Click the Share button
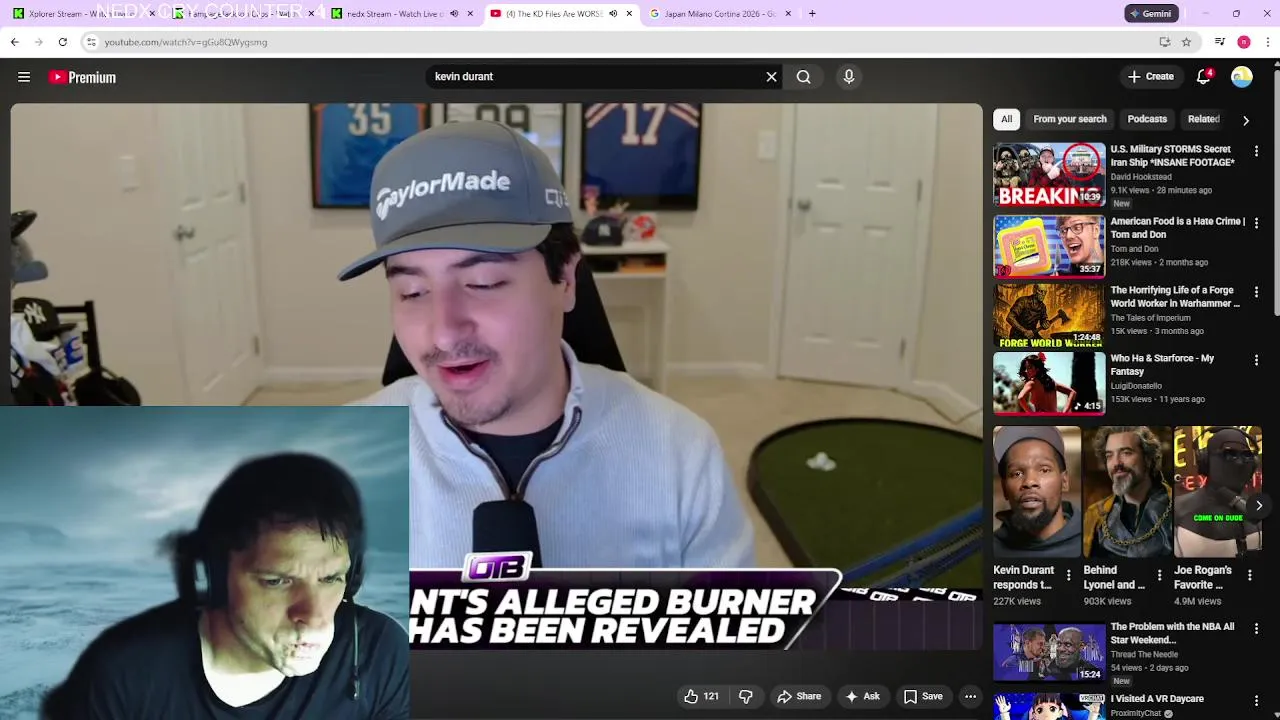 point(799,696)
